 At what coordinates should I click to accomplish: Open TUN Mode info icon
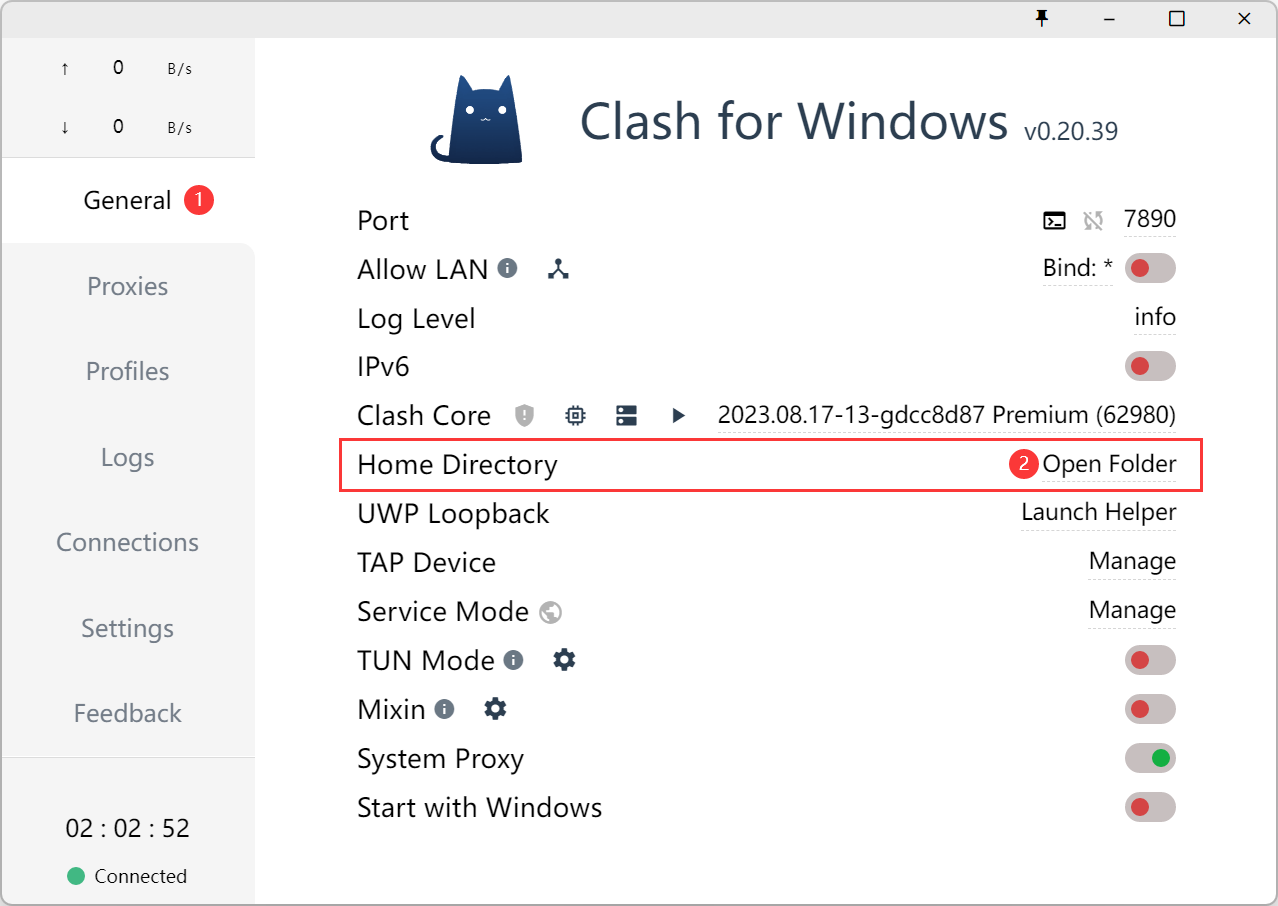pos(514,660)
